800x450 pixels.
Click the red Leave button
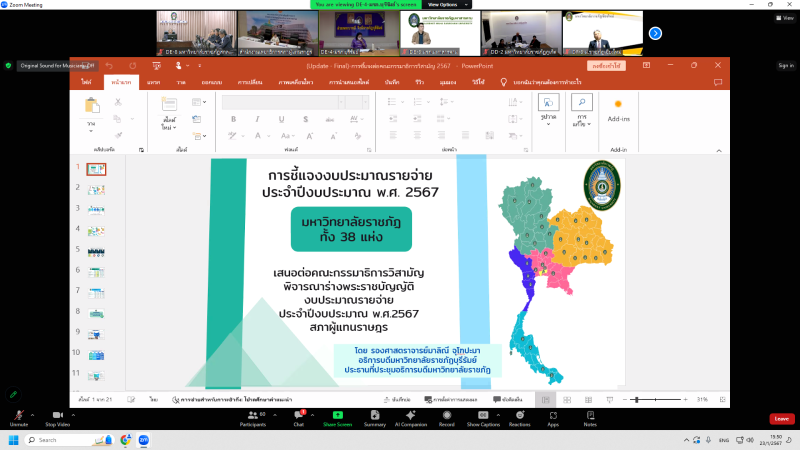[x=781, y=418]
